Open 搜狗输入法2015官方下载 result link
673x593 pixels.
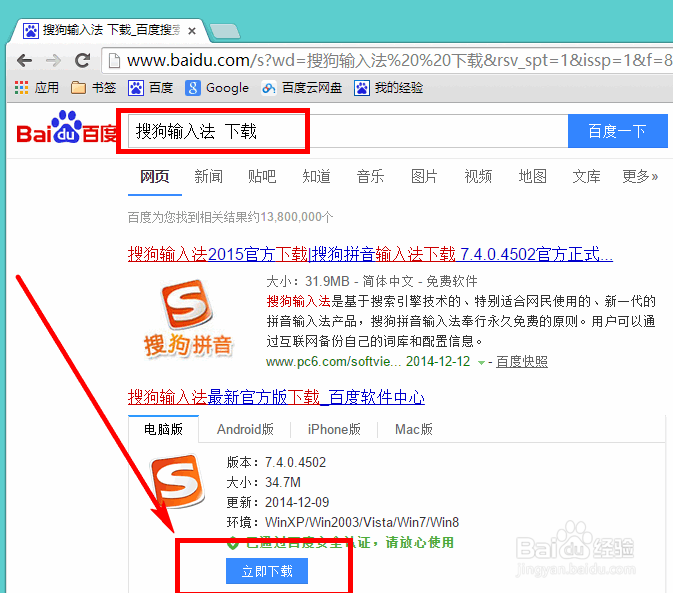tap(370, 254)
